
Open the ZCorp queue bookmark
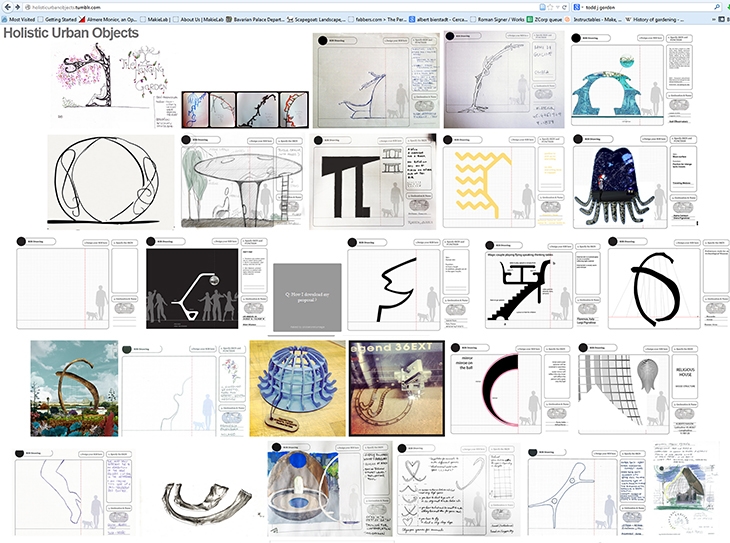545,20
